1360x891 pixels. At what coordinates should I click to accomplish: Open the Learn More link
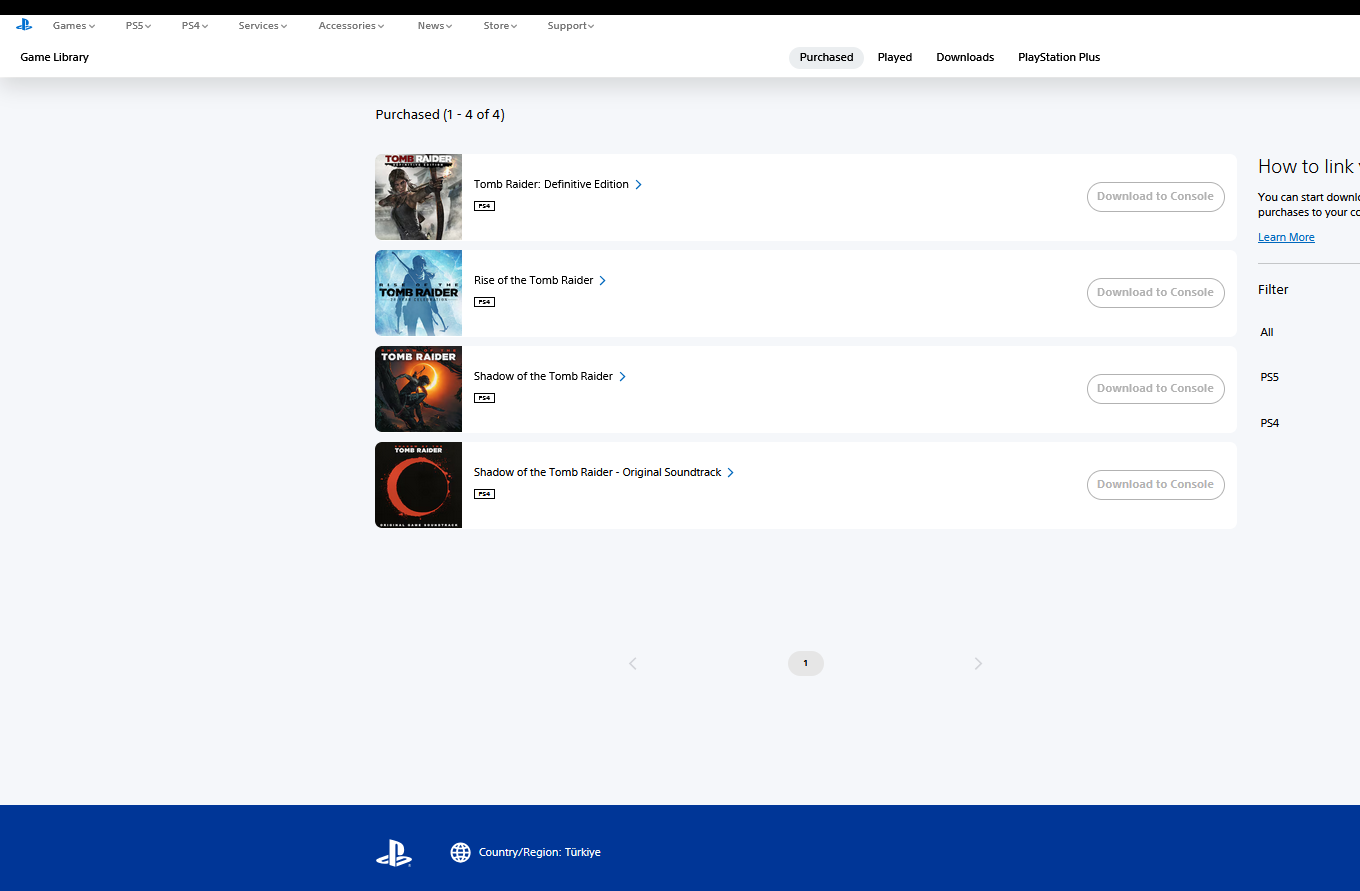1286,238
